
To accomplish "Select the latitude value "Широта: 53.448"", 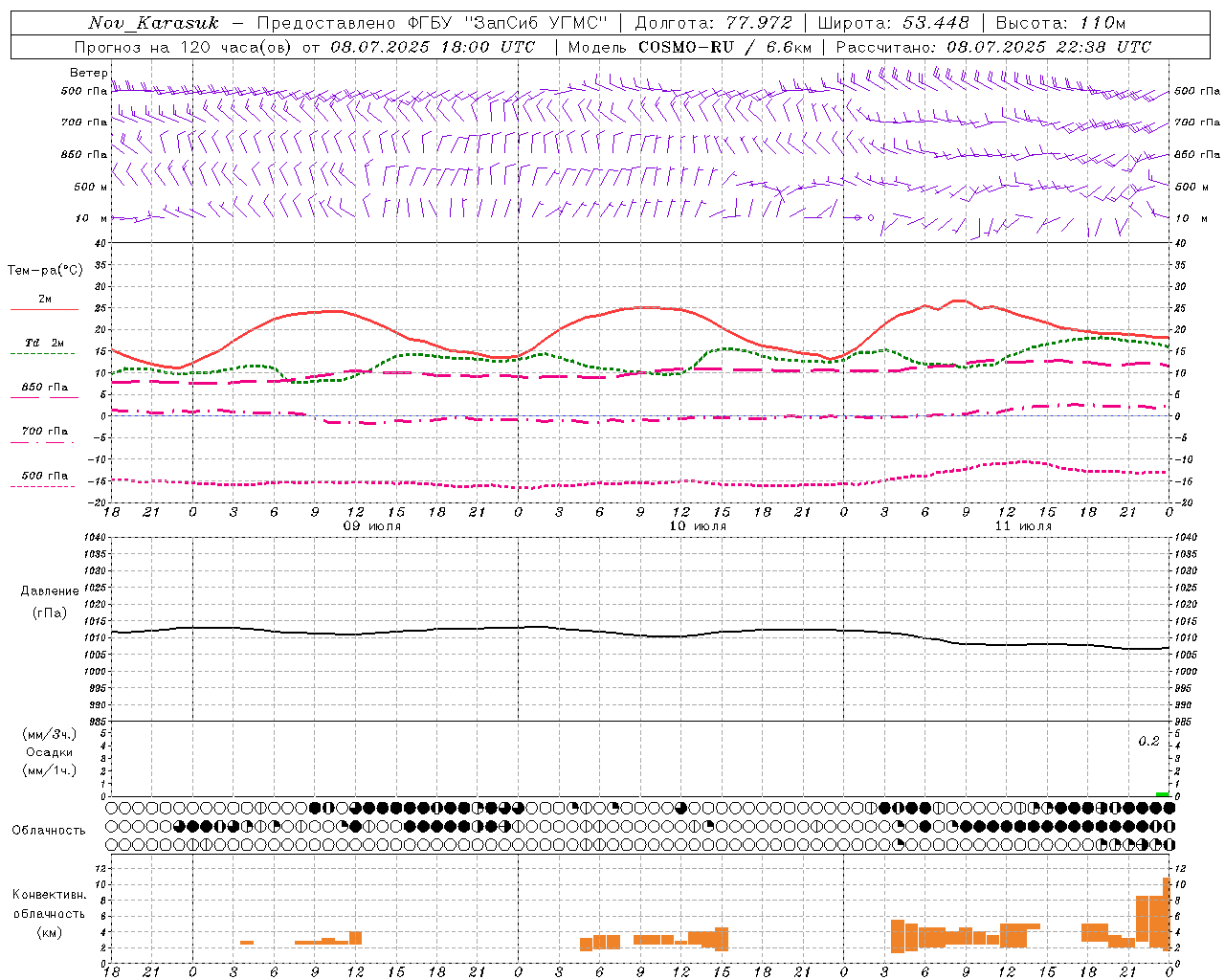I will [x=894, y=23].
